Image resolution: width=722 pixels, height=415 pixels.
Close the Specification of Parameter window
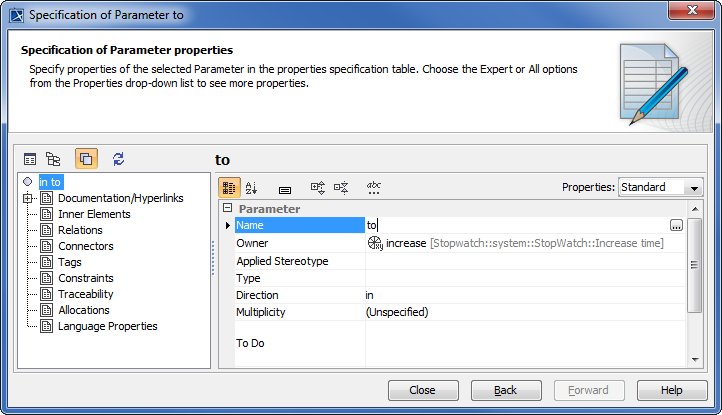coord(691,10)
